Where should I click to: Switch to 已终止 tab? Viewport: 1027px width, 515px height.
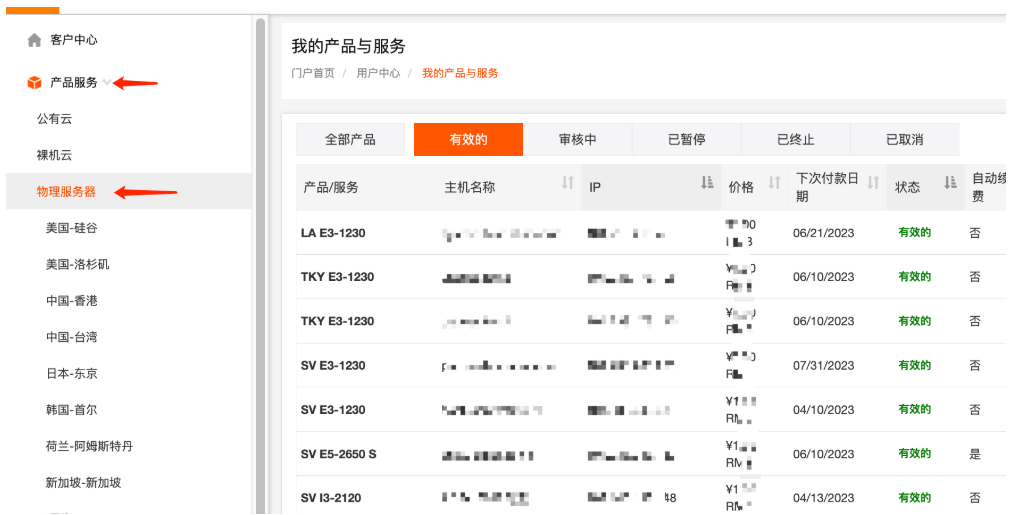(796, 140)
